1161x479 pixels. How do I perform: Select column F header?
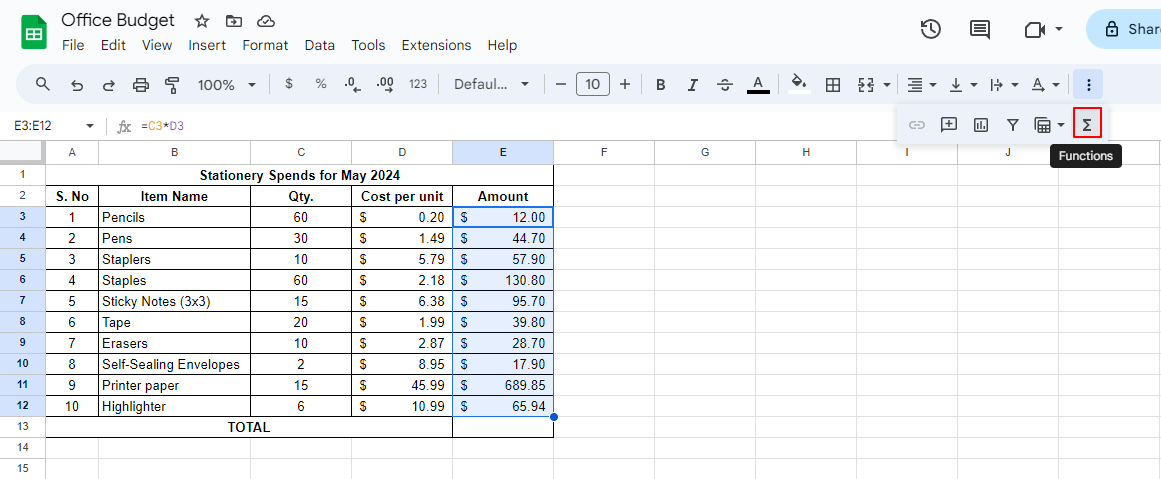click(x=604, y=153)
